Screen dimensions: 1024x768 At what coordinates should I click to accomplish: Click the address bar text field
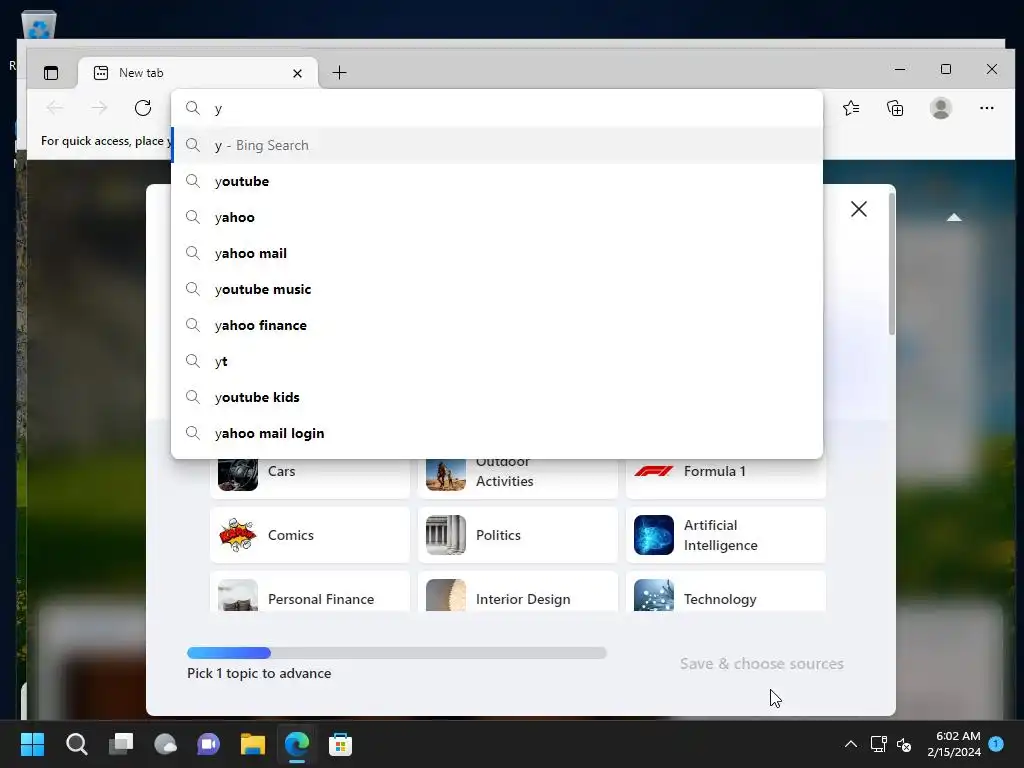pos(497,108)
